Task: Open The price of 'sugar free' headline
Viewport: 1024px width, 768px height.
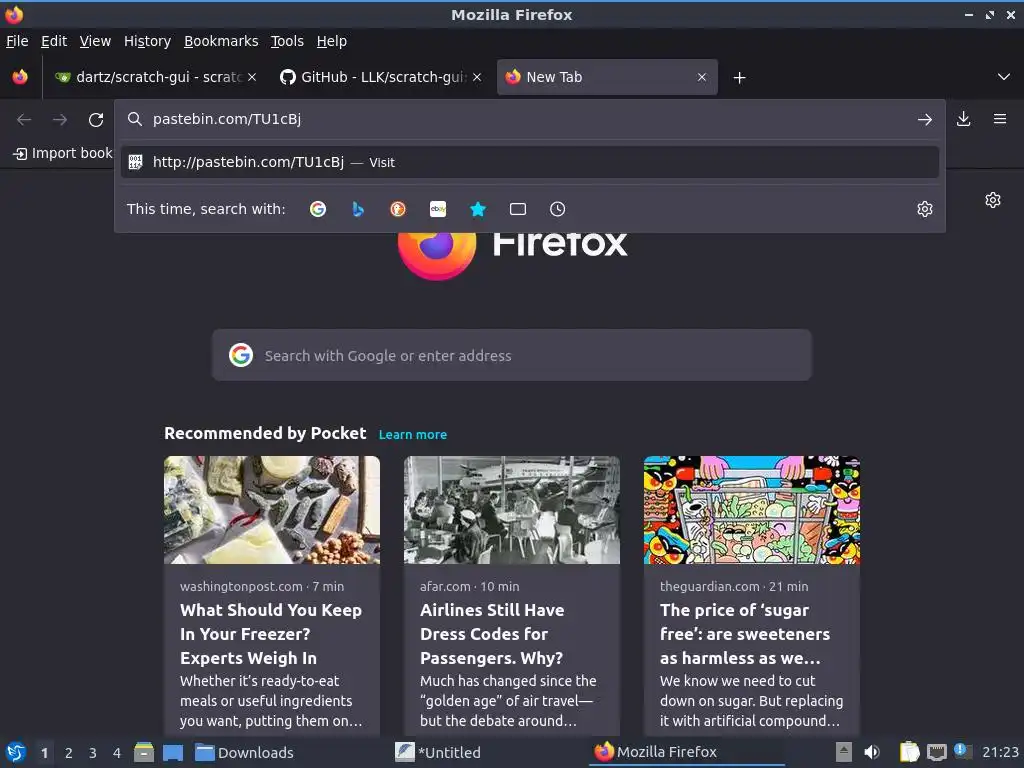Action: [x=745, y=634]
